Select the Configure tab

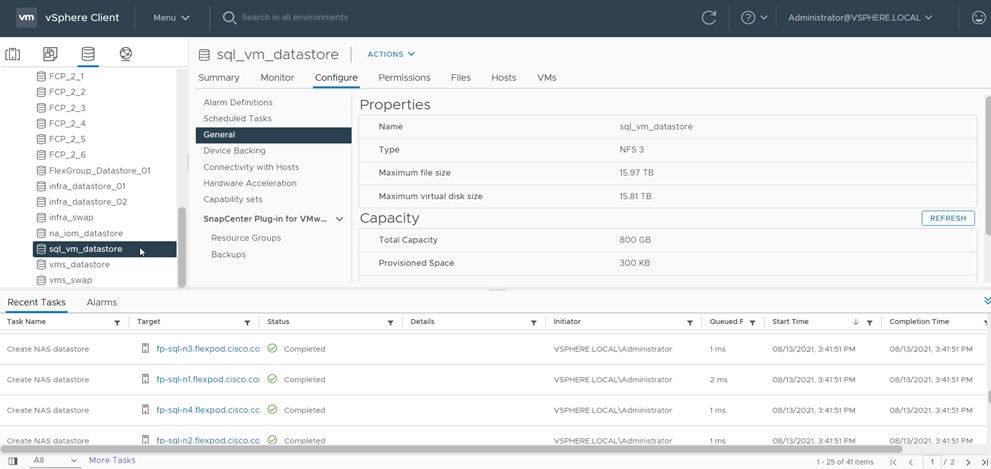point(336,78)
